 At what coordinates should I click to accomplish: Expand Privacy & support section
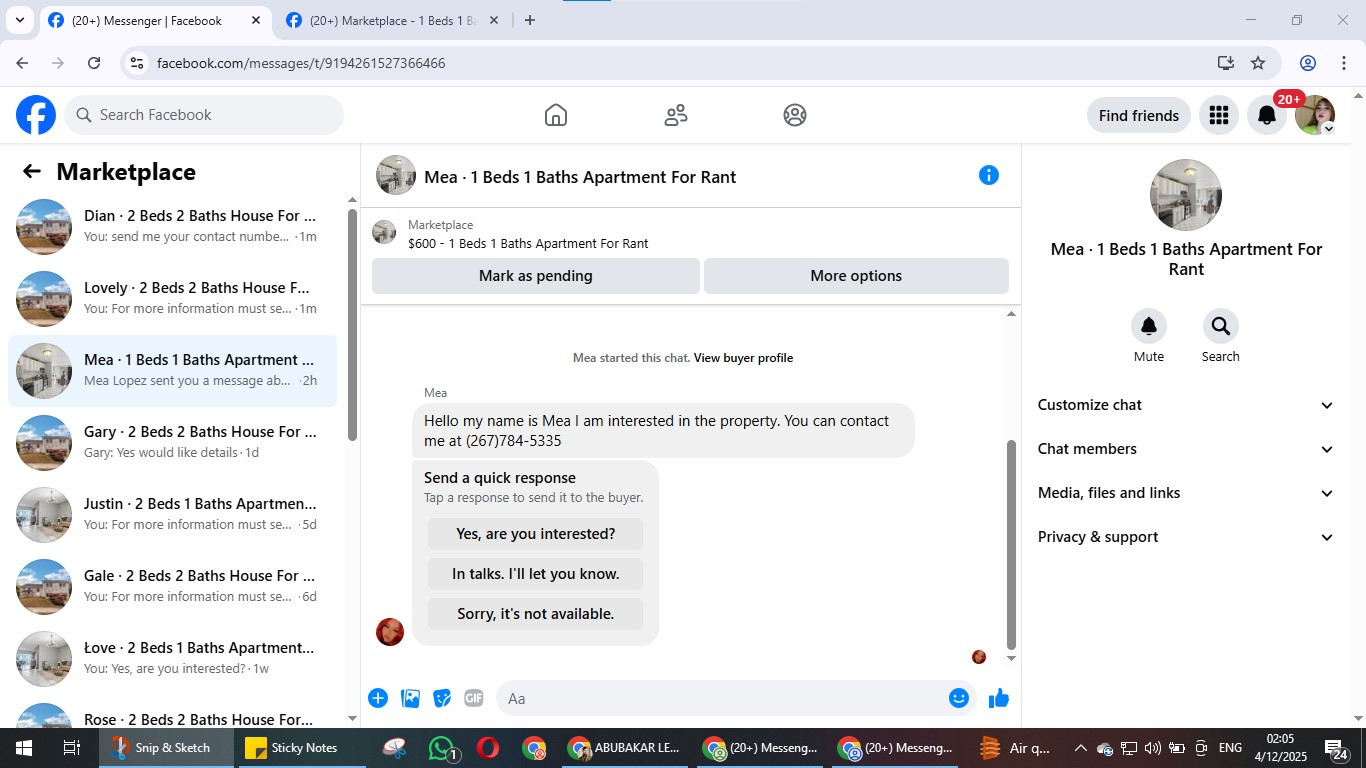coord(1186,537)
